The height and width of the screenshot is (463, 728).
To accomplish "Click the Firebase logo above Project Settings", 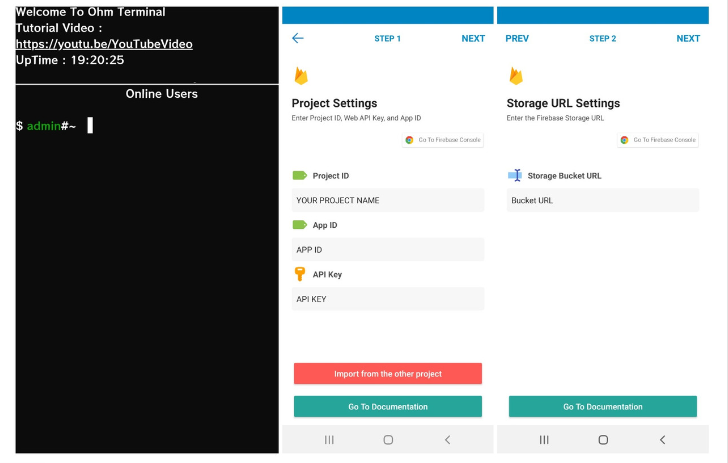I will [300, 76].
